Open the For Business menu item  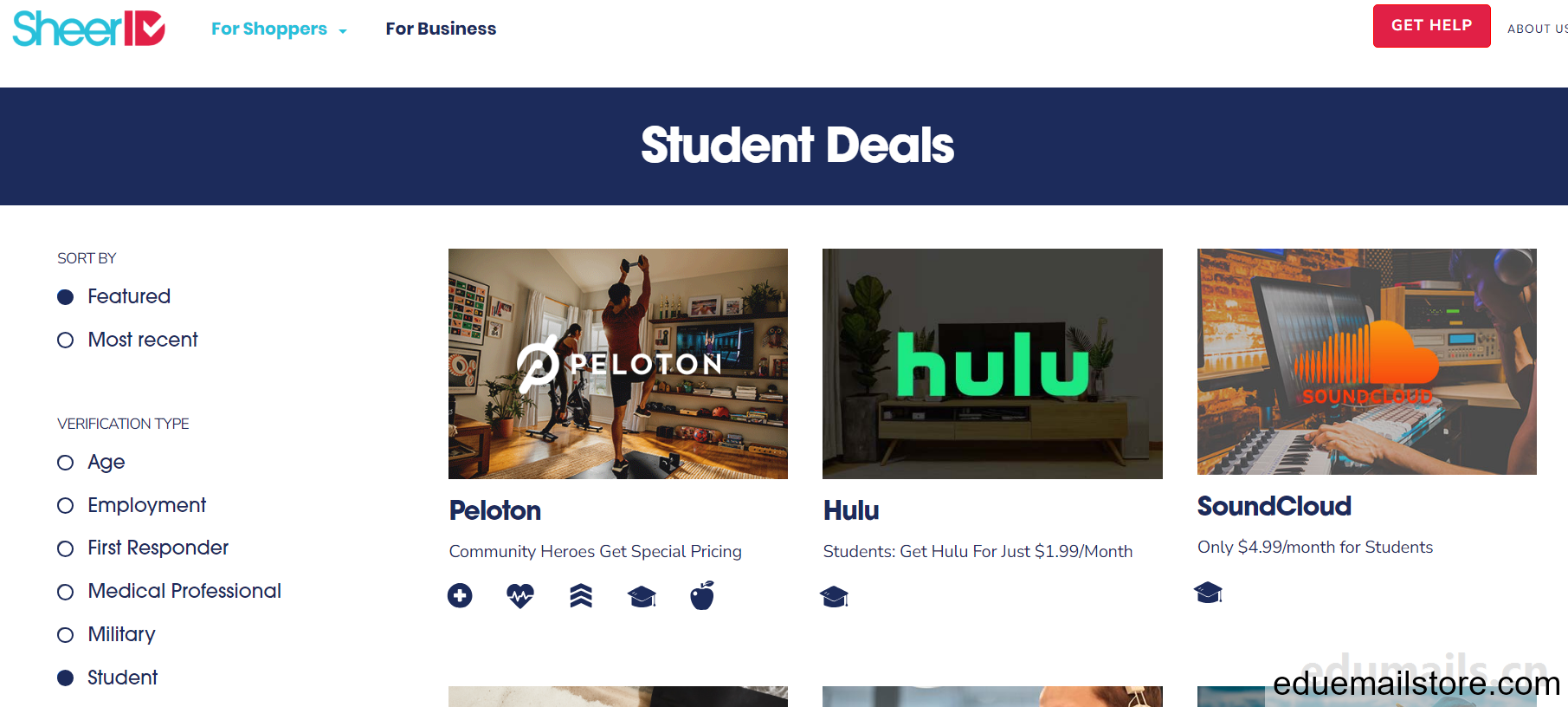point(441,29)
